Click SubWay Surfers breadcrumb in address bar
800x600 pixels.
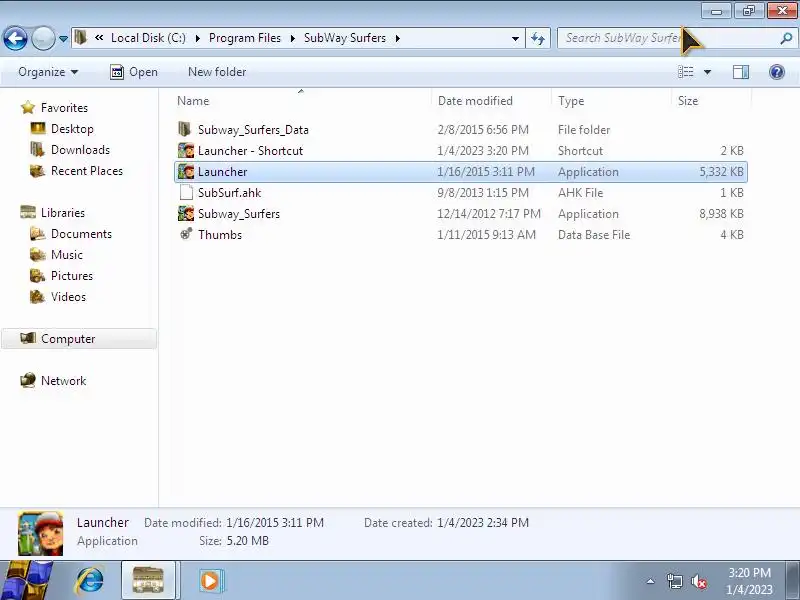[345, 38]
